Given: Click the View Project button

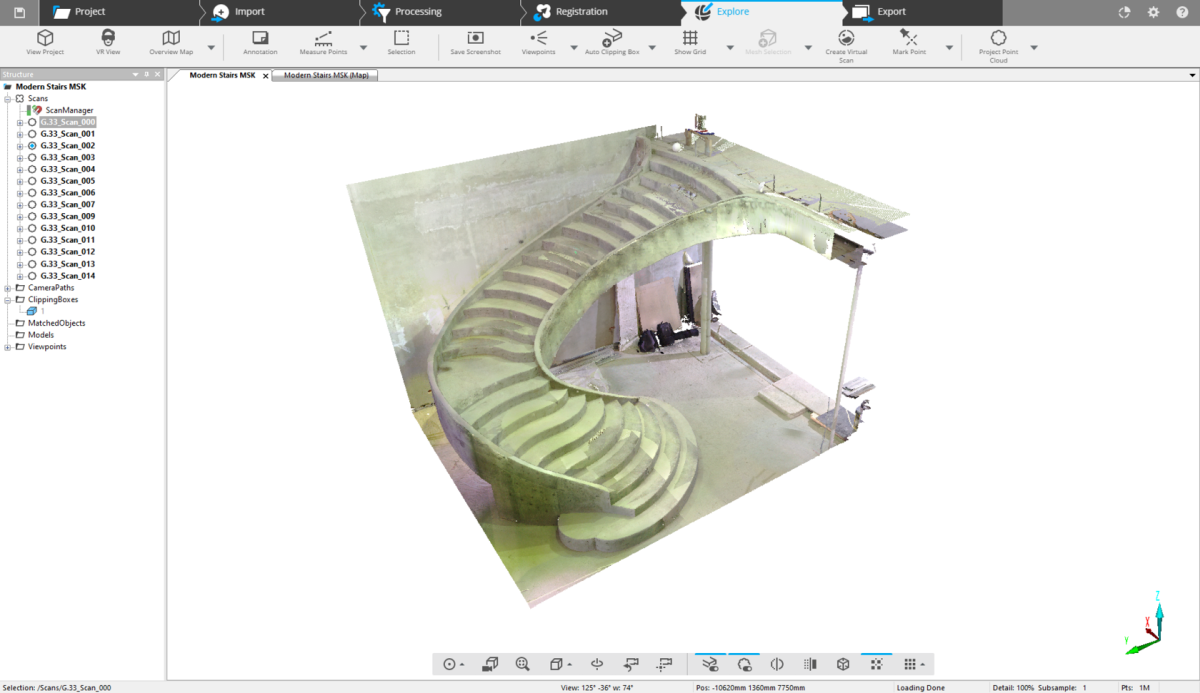Looking at the screenshot, I should coord(45,40).
